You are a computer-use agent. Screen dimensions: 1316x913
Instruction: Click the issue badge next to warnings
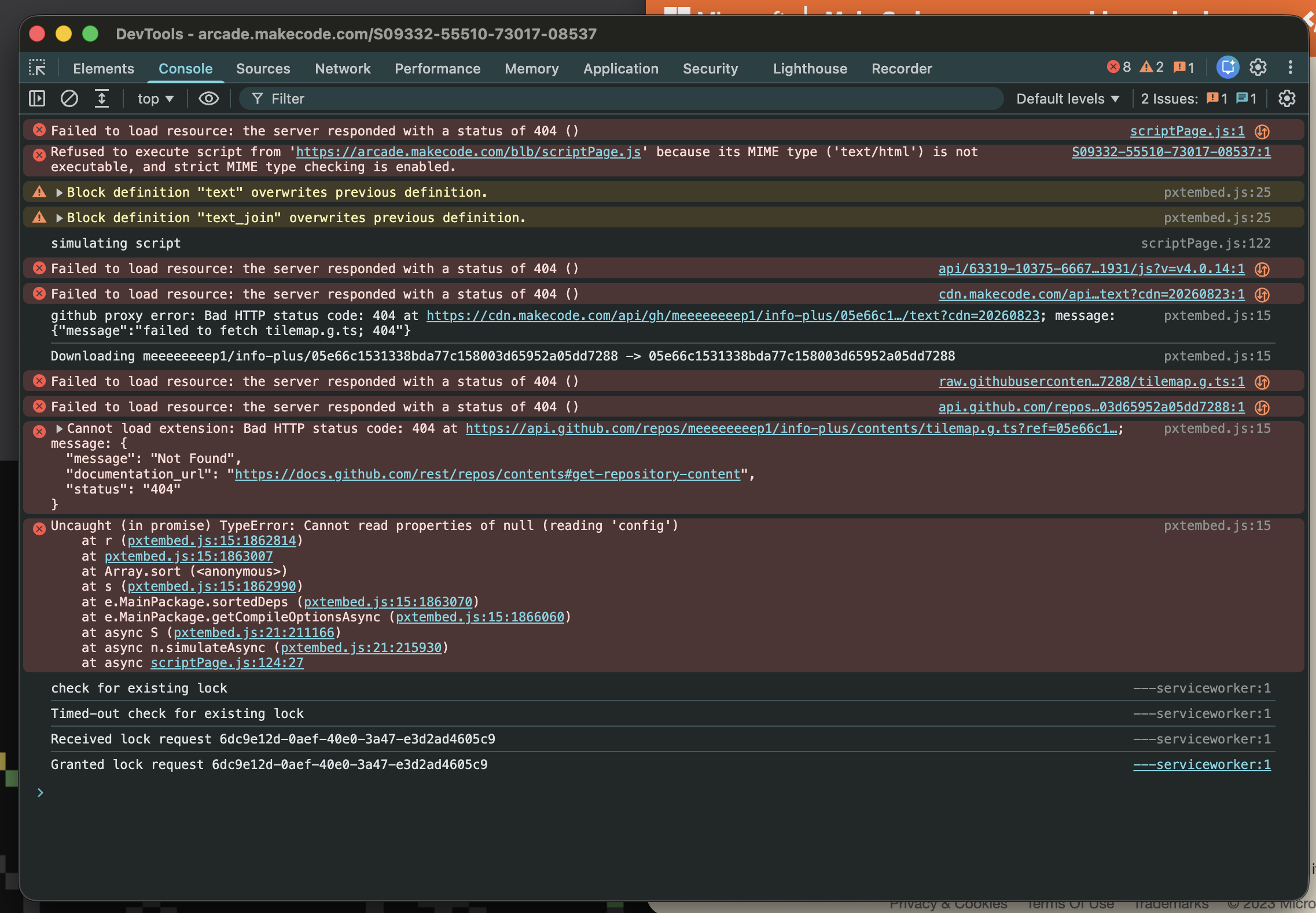1183,67
